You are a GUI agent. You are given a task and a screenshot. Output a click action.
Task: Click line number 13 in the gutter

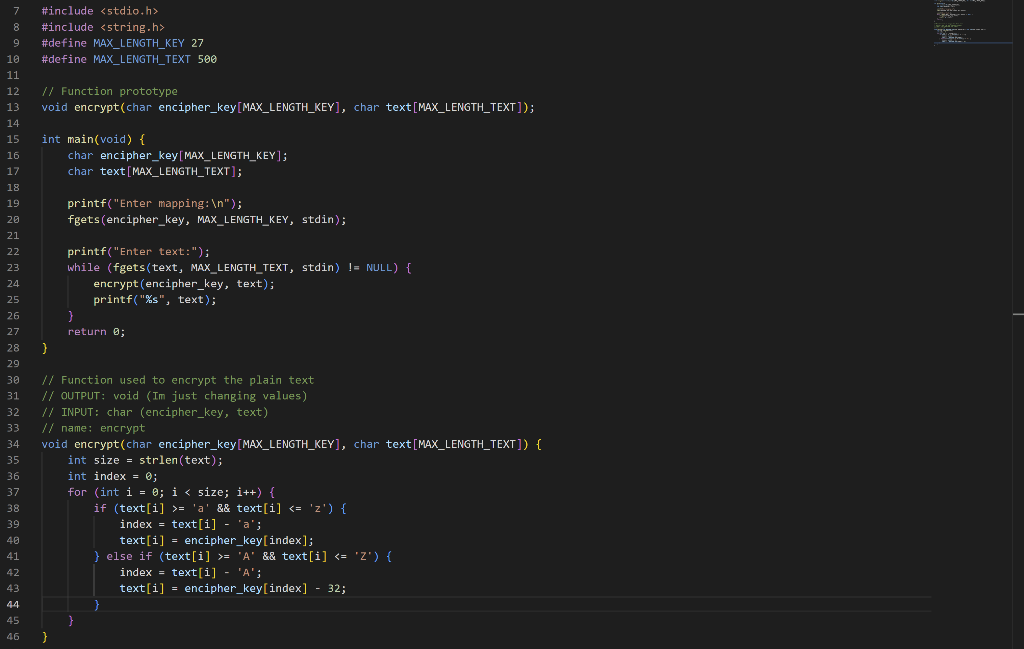[12, 107]
